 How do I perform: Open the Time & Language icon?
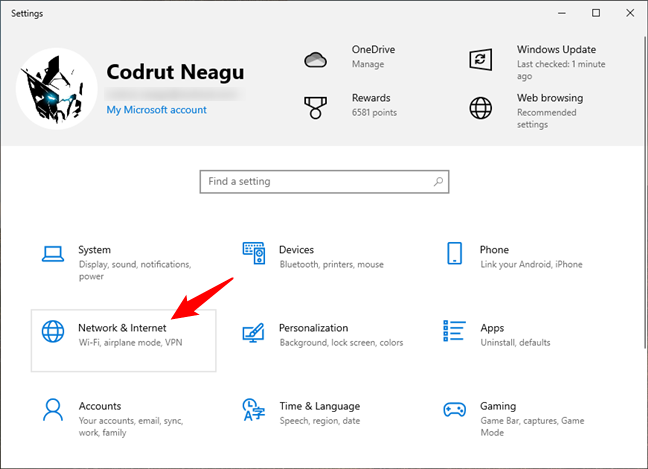click(x=253, y=409)
